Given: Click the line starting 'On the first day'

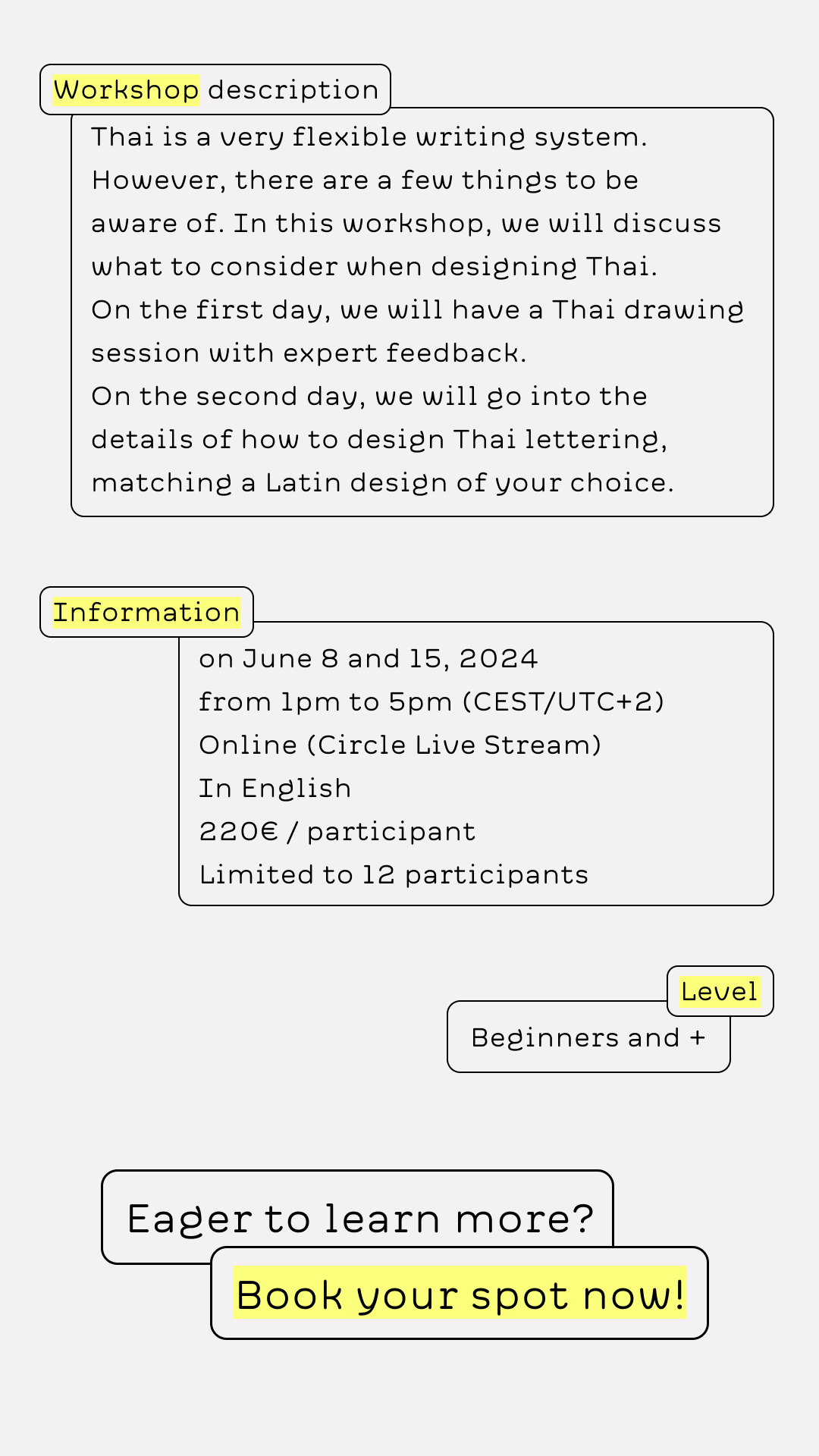Looking at the screenshot, I should 418,309.
